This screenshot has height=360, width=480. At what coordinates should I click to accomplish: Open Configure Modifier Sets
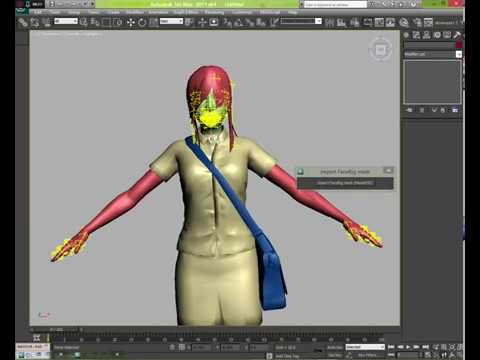tap(455, 110)
